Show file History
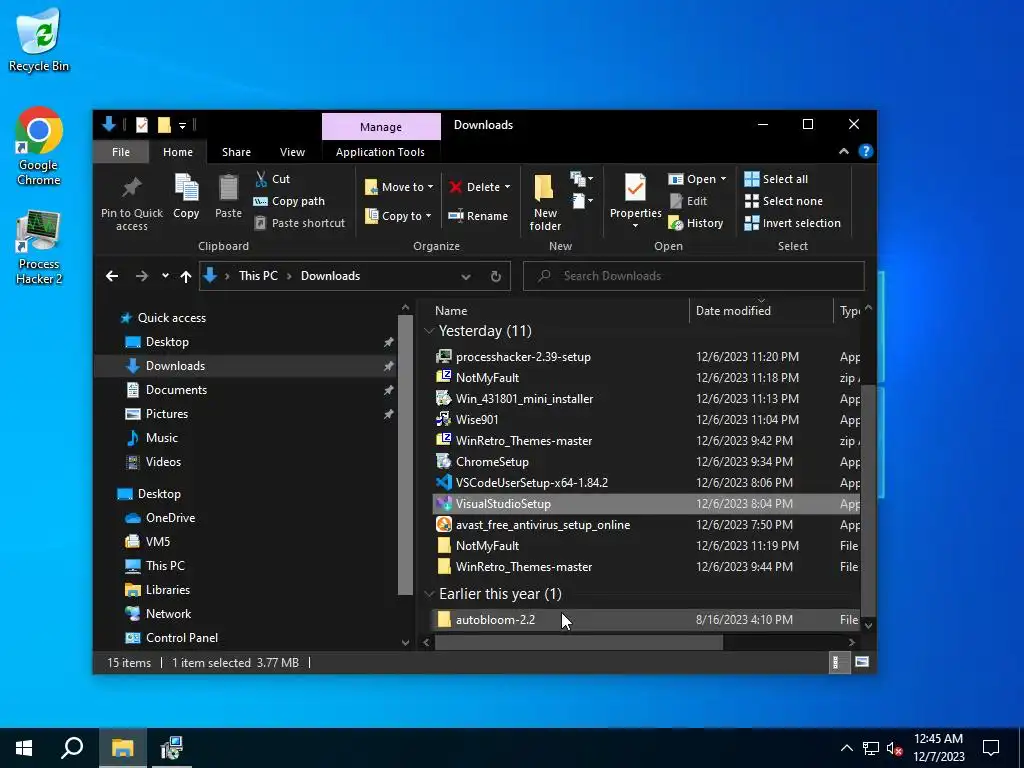The width and height of the screenshot is (1024, 768). click(696, 223)
